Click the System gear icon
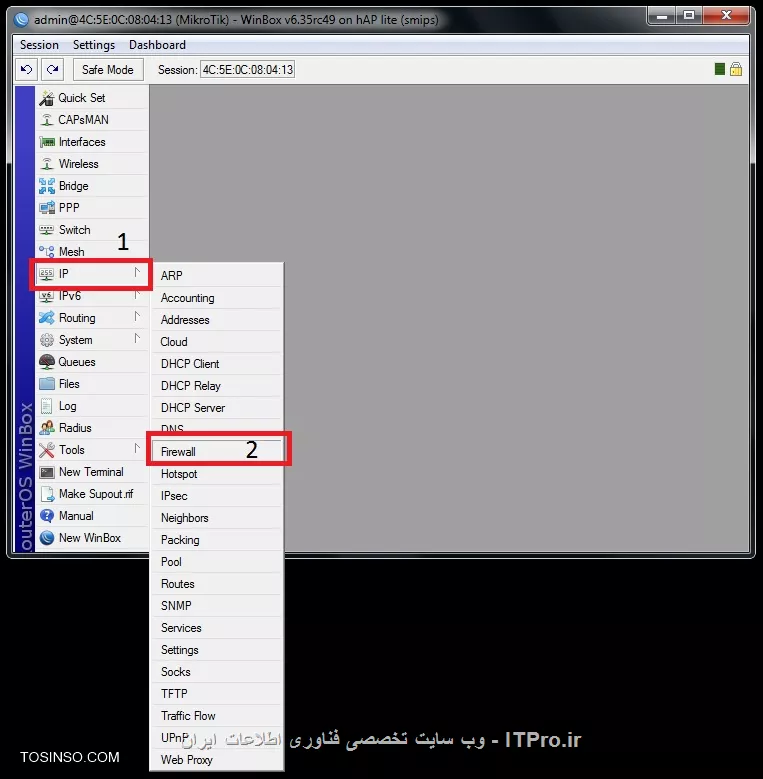 pos(47,340)
